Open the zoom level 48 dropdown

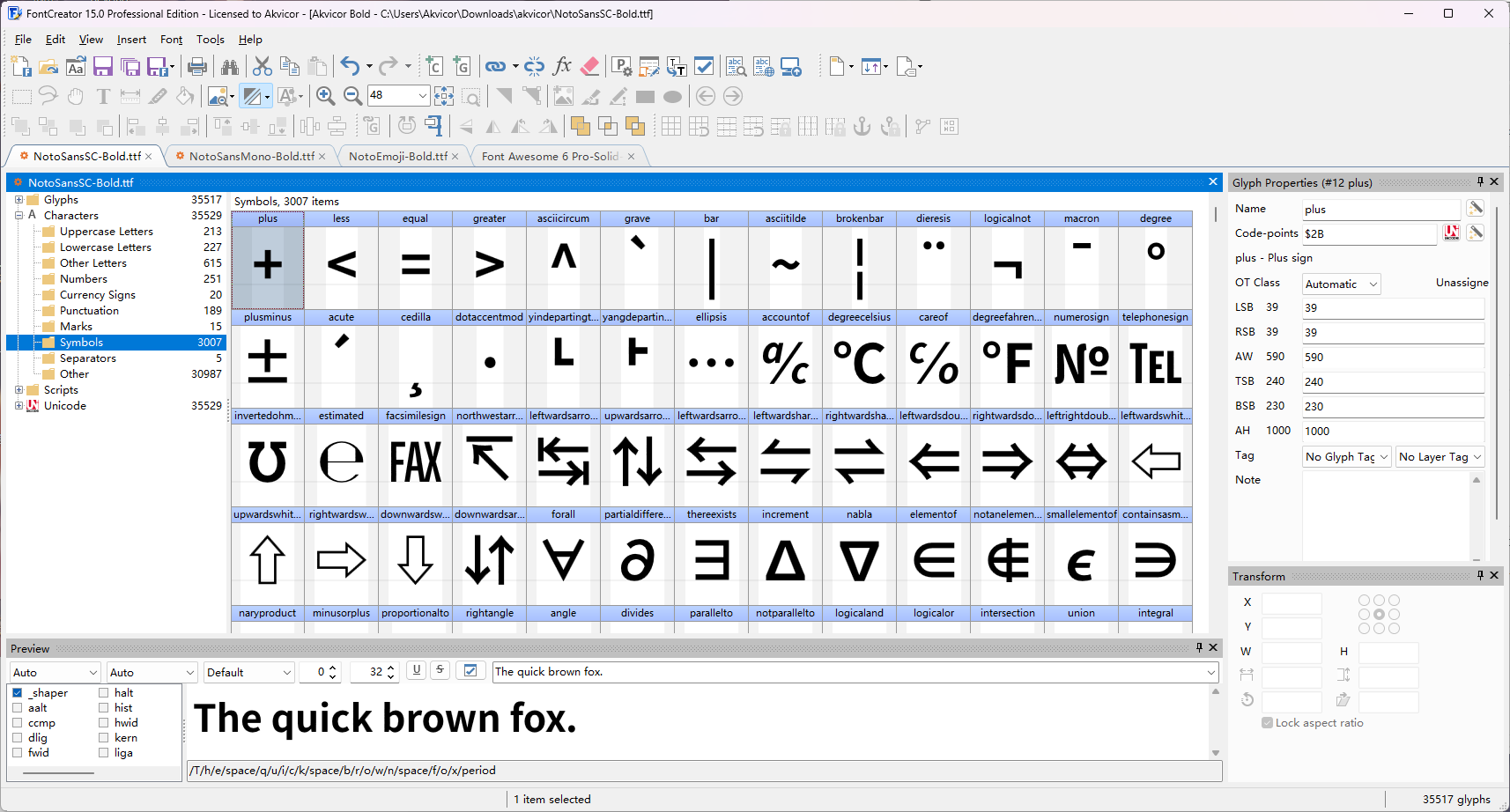[423, 95]
